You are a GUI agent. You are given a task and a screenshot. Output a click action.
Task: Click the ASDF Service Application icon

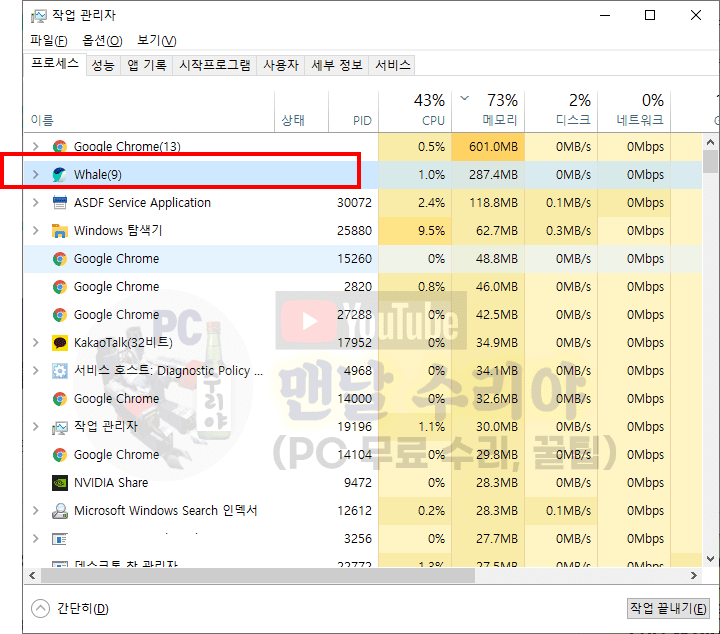[60, 202]
